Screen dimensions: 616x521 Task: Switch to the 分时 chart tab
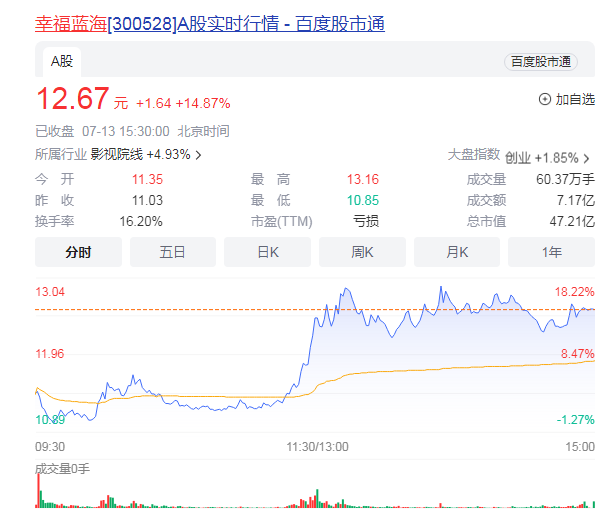(78, 252)
